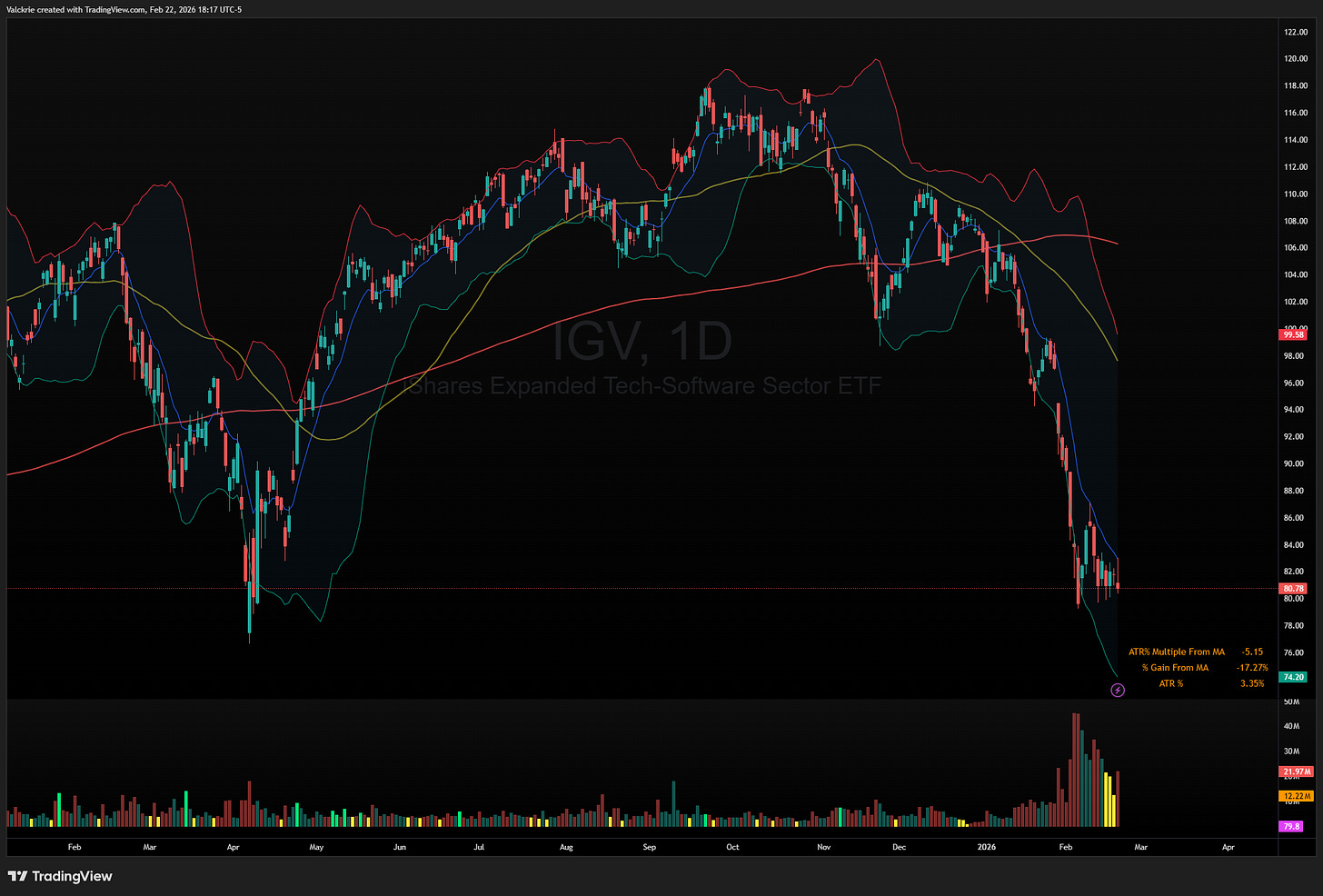Click the 120.00 price axis label
Viewport: 1323px width, 896px height.
[1296, 59]
